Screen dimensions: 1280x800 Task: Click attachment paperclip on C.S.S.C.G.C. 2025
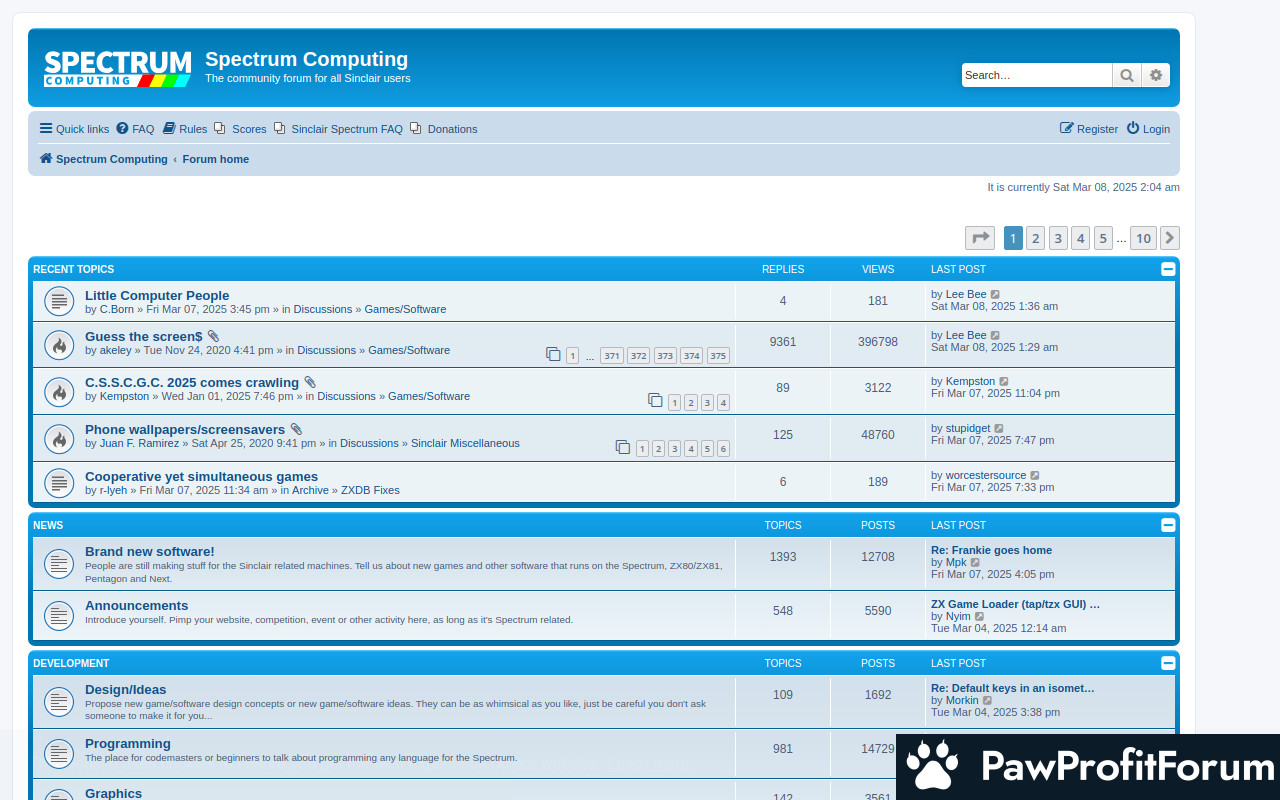point(310,383)
